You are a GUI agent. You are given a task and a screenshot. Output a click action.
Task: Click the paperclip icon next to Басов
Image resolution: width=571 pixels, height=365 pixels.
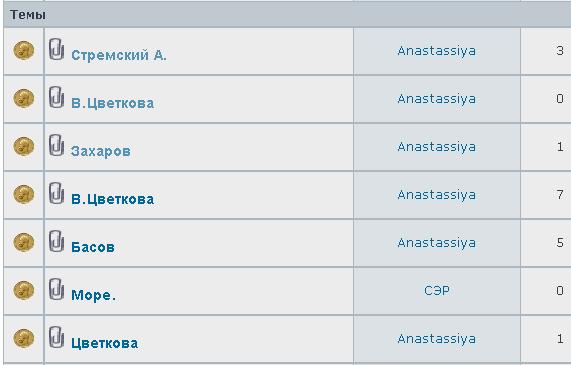(x=56, y=241)
